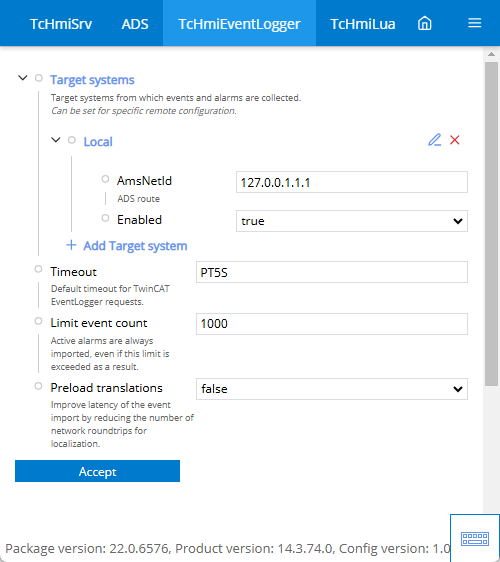Click the plus icon for adding target
The height and width of the screenshot is (562, 500).
click(x=71, y=246)
